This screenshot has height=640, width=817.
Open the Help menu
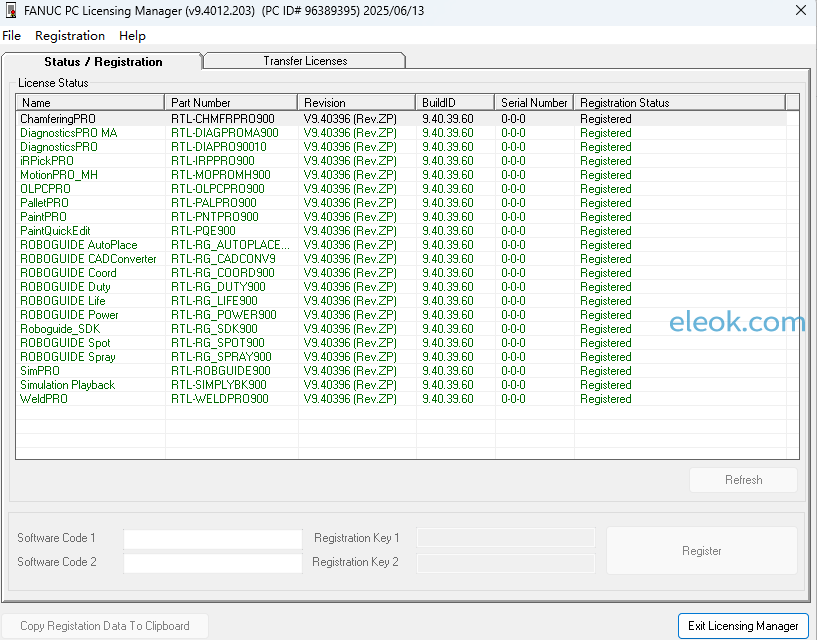pos(132,36)
